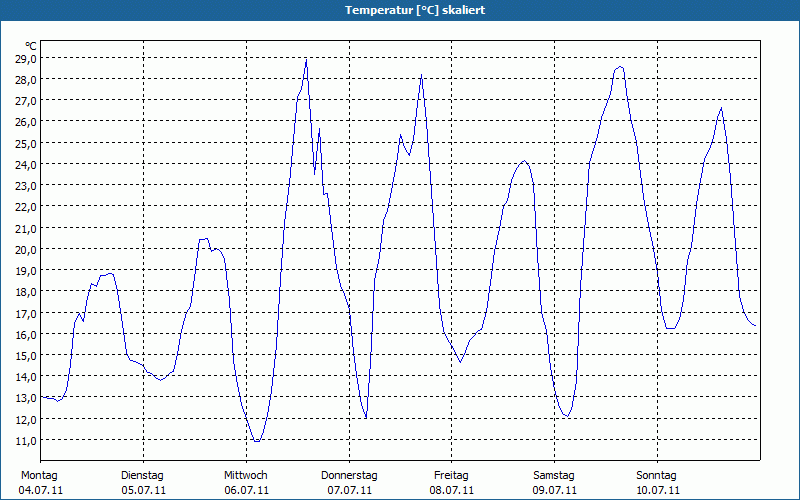
Task: Click the Sonntag day label
Action: 656,476
